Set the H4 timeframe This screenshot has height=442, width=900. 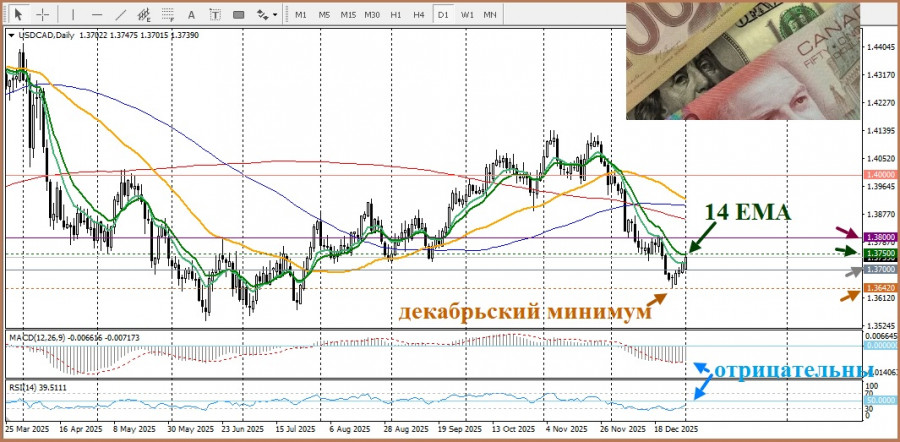pyautogui.click(x=419, y=15)
